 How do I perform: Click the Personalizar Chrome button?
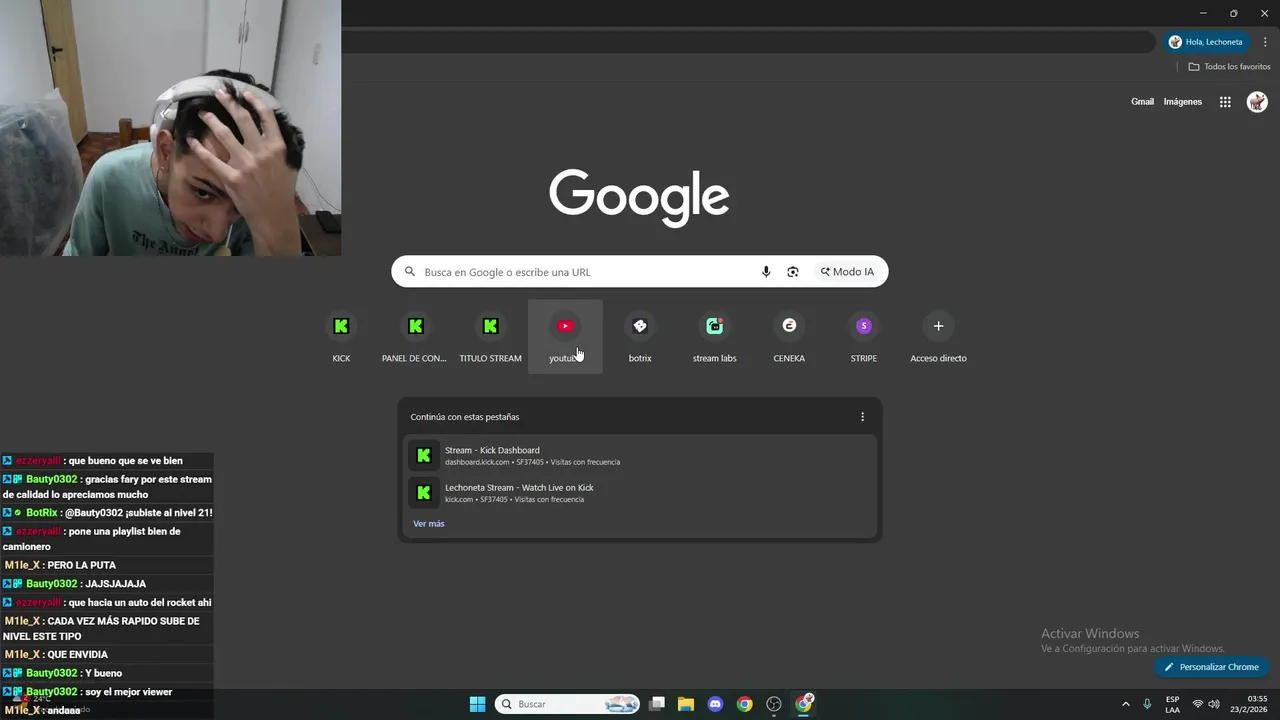pyautogui.click(x=1211, y=667)
